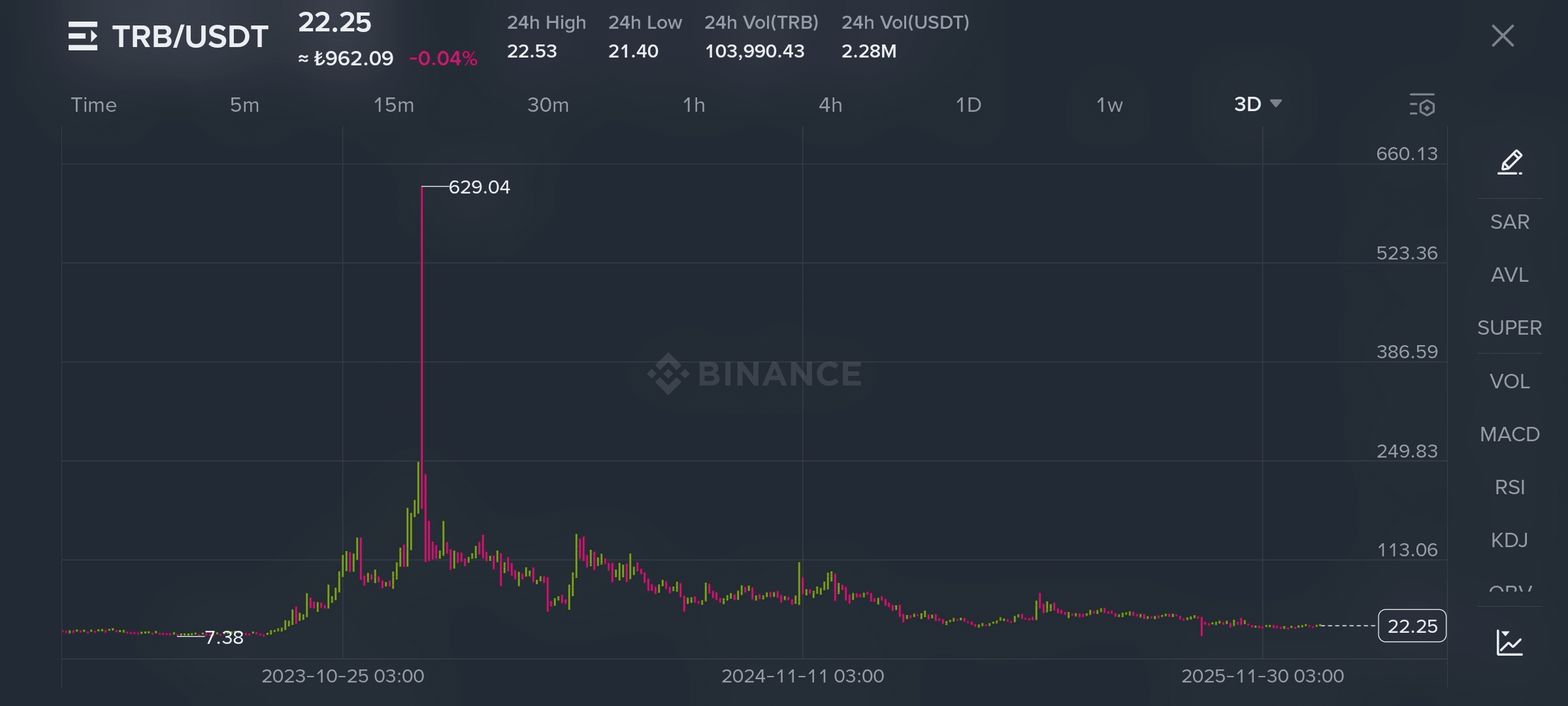Image resolution: width=1568 pixels, height=706 pixels.
Task: Click the Binance watermark logo
Action: click(755, 374)
